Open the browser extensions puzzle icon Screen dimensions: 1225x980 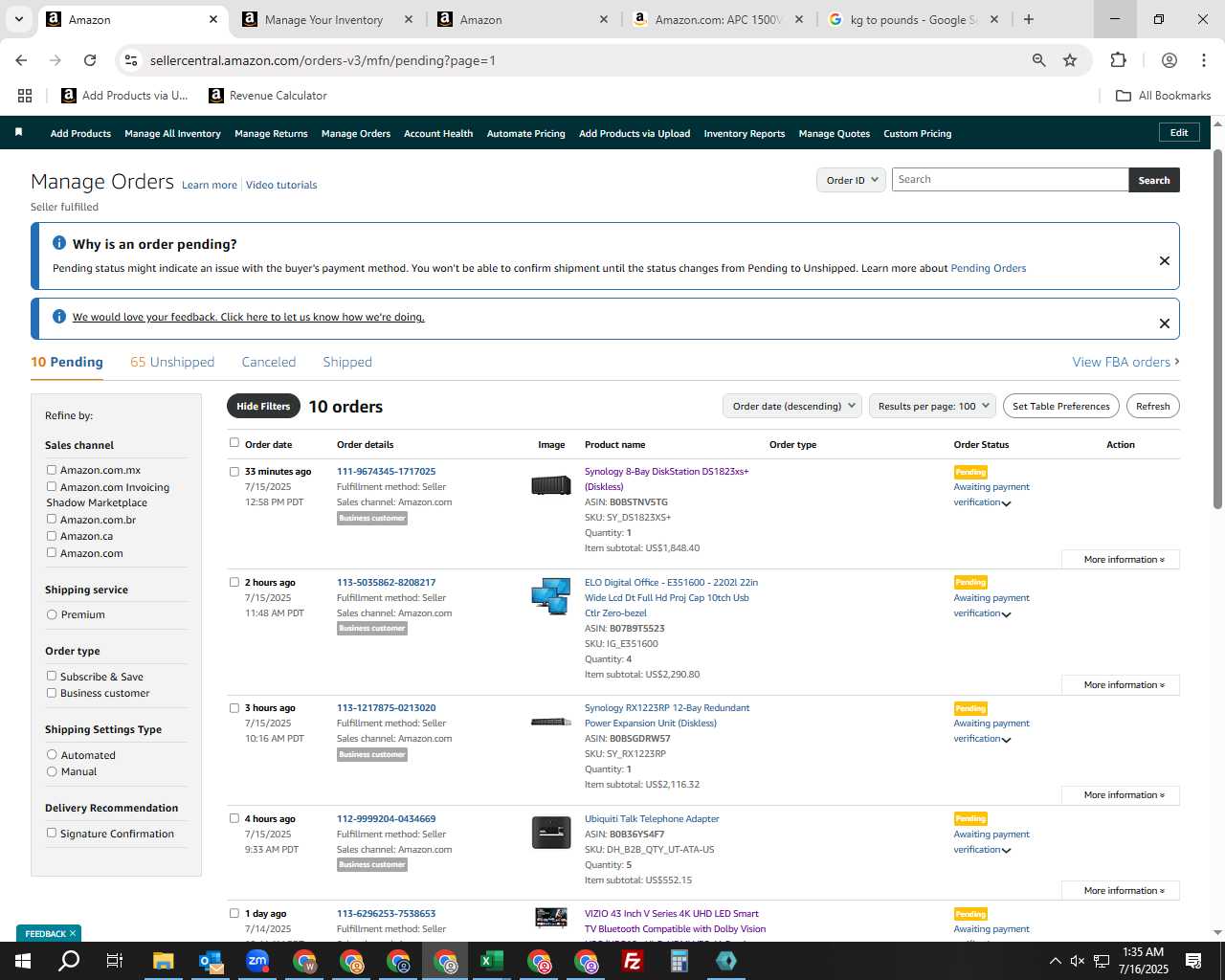click(x=1118, y=60)
